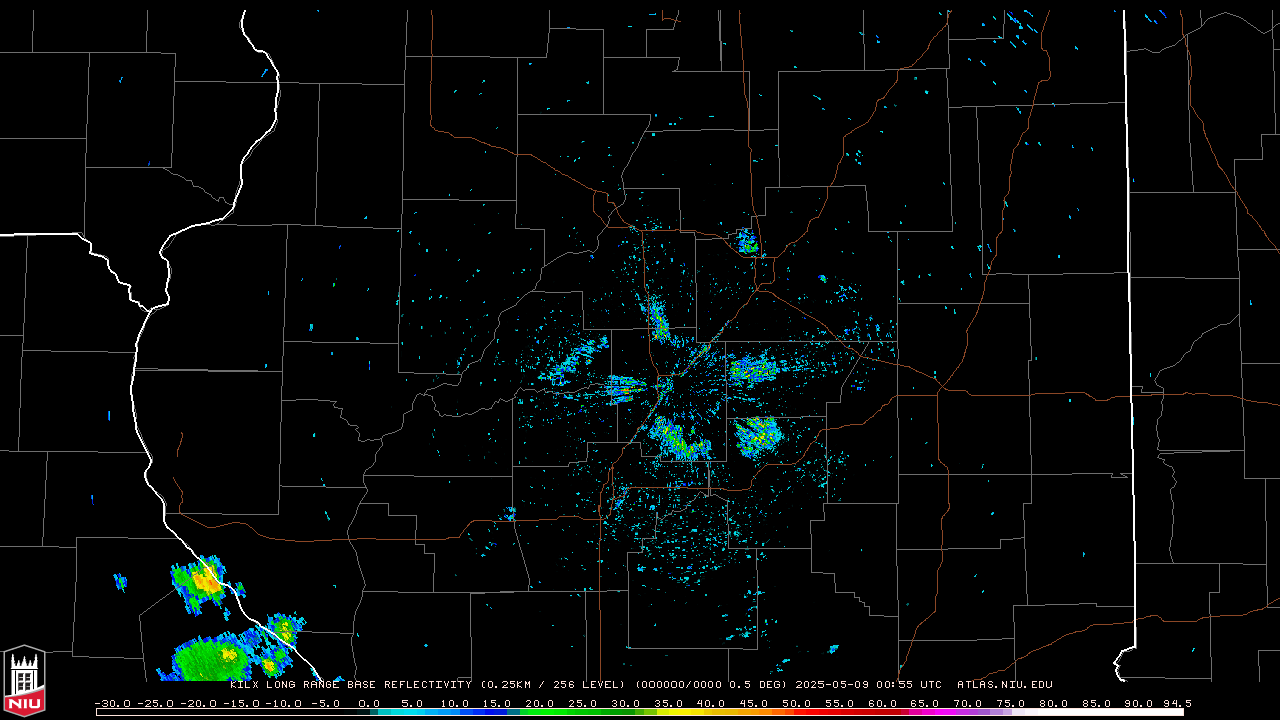
Task: Click the 60.0 scale label
Action: 882,703
